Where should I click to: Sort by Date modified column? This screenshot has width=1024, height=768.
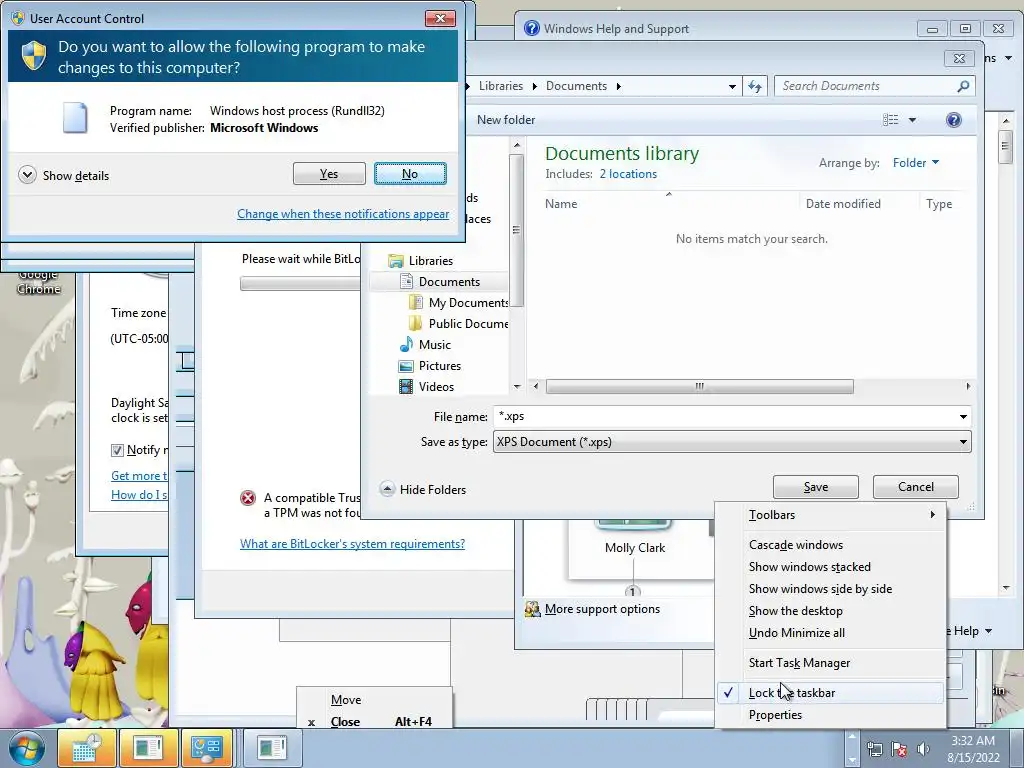click(843, 204)
